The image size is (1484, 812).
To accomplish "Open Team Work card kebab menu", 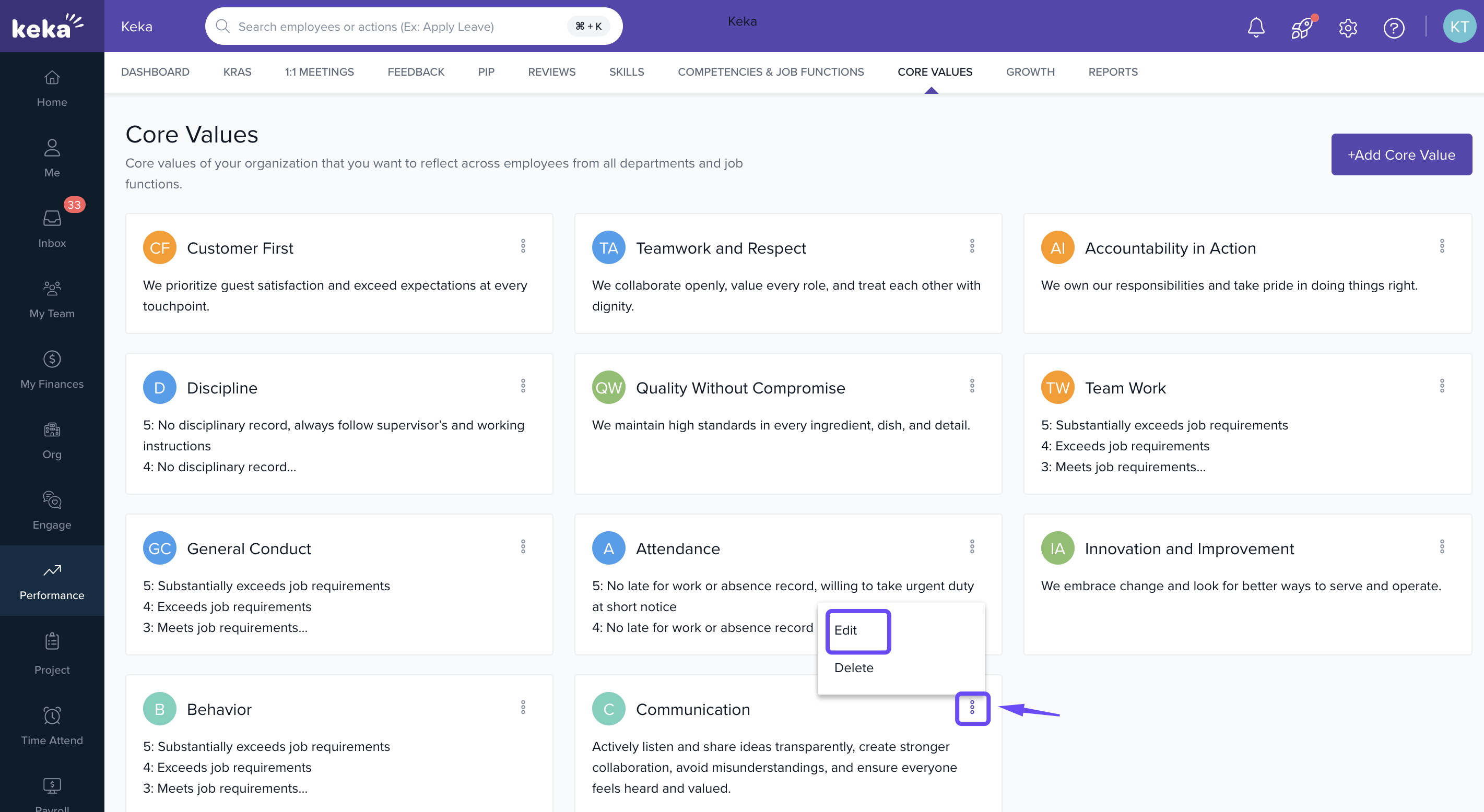I will tap(1442, 386).
